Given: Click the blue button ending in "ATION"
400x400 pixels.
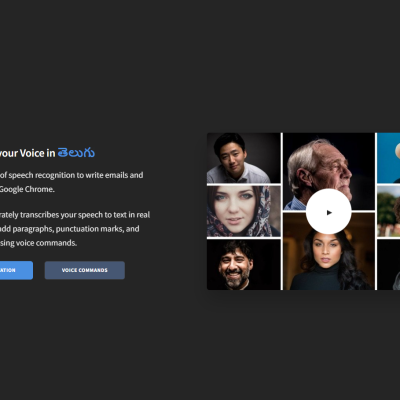Looking at the screenshot, I should click(16, 270).
